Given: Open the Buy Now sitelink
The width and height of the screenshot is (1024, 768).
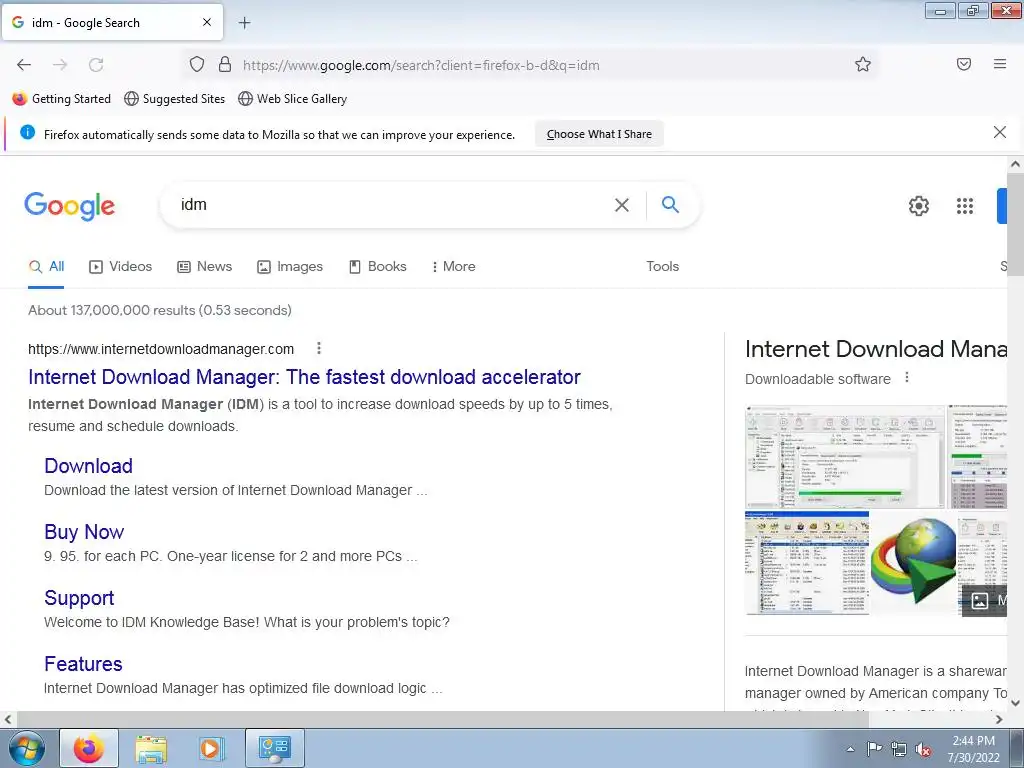Looking at the screenshot, I should point(84,532).
